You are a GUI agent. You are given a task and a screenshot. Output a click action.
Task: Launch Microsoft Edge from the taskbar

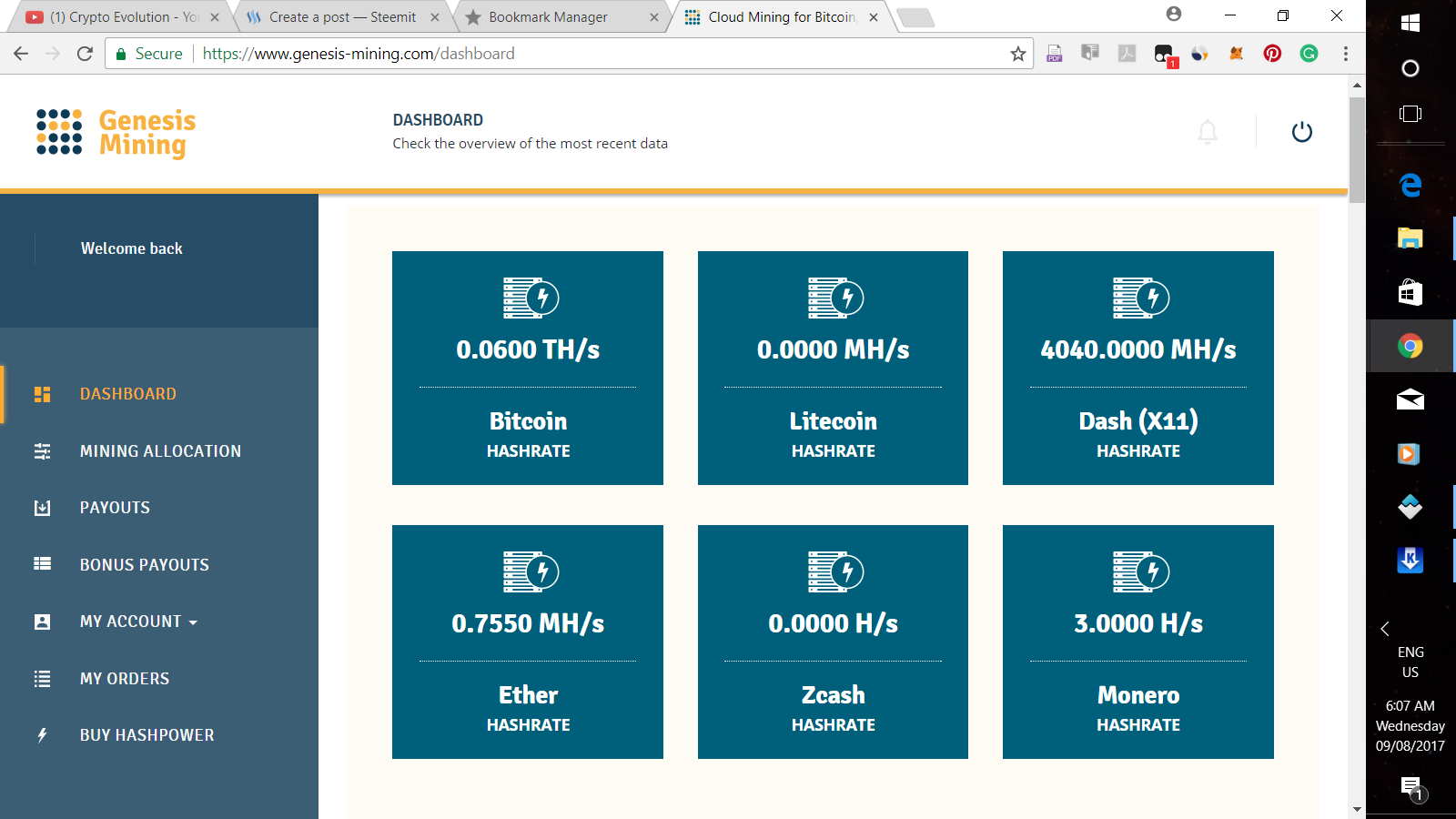1410,185
